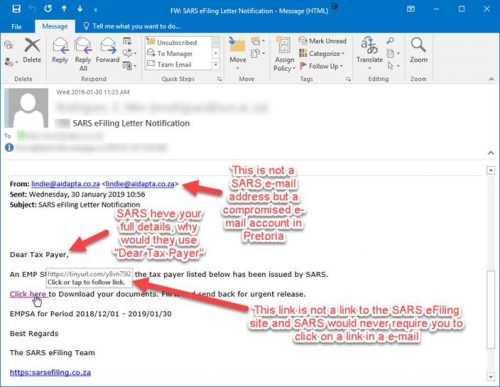
Task: Click the lindie@aidapta.co.za link in angle brackets
Action: pos(140,184)
